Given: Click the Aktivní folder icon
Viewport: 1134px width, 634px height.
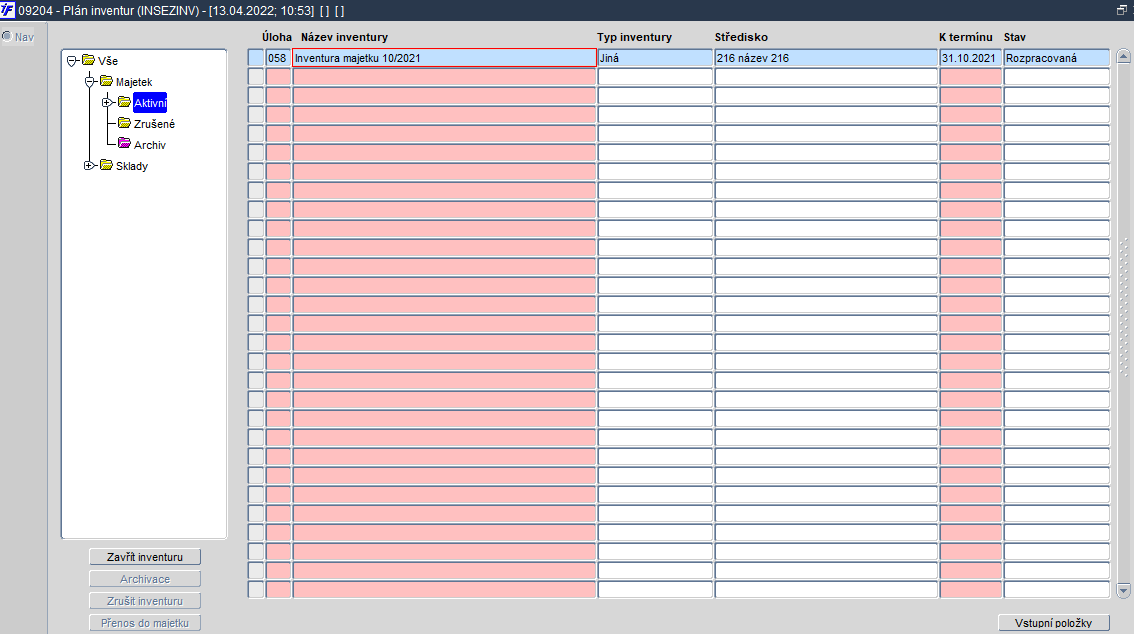Looking at the screenshot, I should [124, 102].
